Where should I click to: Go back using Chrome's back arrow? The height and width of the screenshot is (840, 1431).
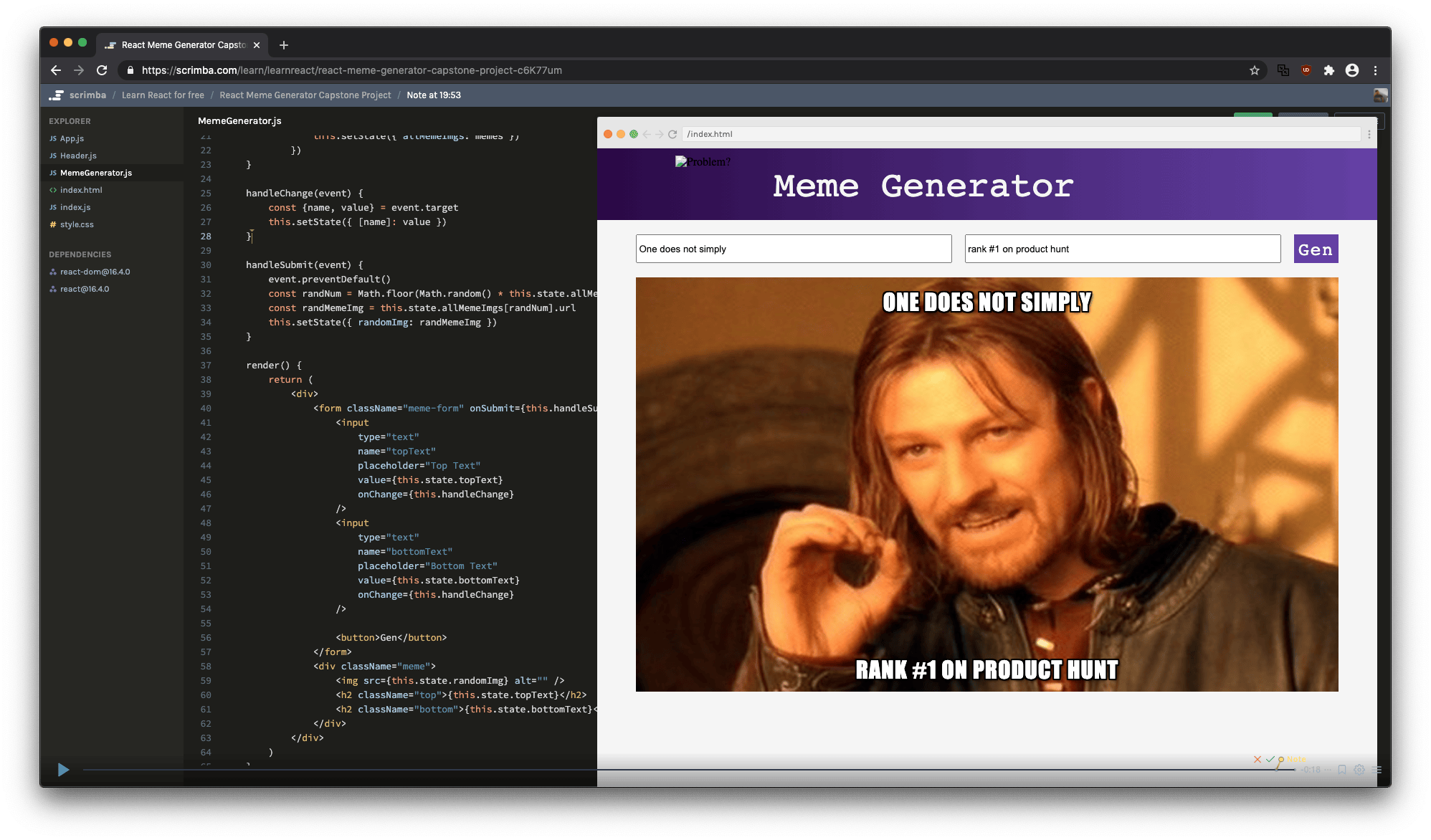pos(56,70)
